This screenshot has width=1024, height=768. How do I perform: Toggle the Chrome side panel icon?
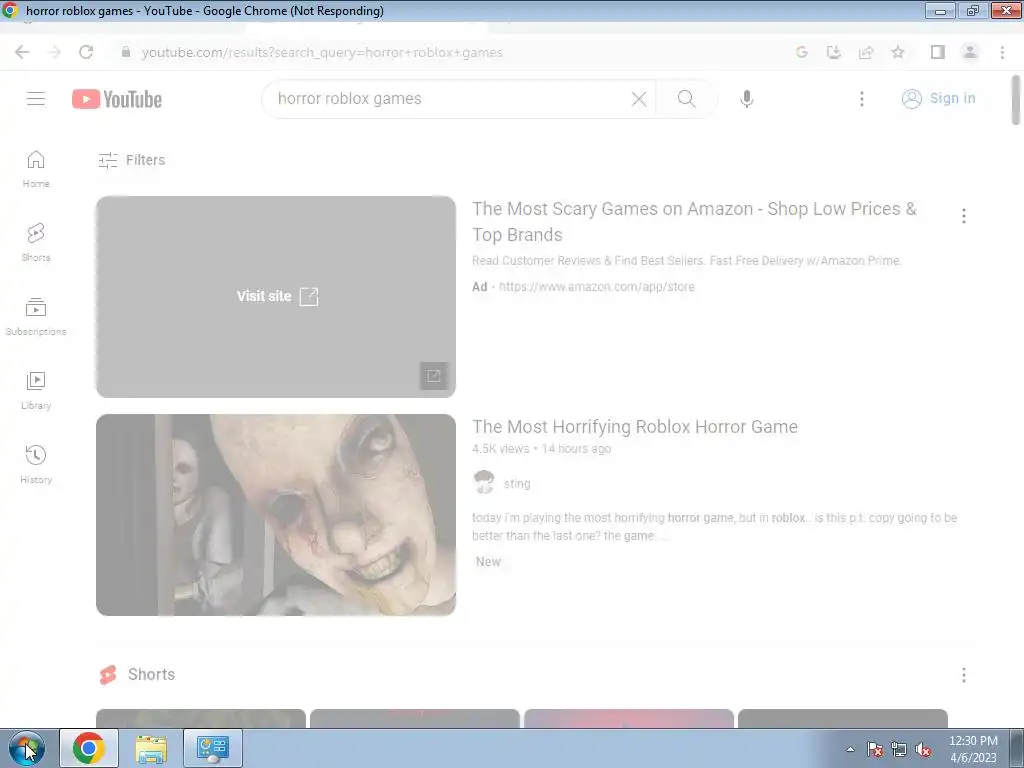click(x=938, y=52)
